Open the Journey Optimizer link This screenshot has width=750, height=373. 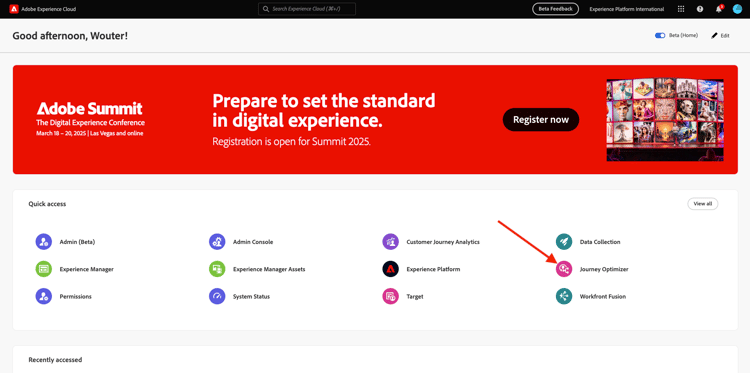(604, 269)
